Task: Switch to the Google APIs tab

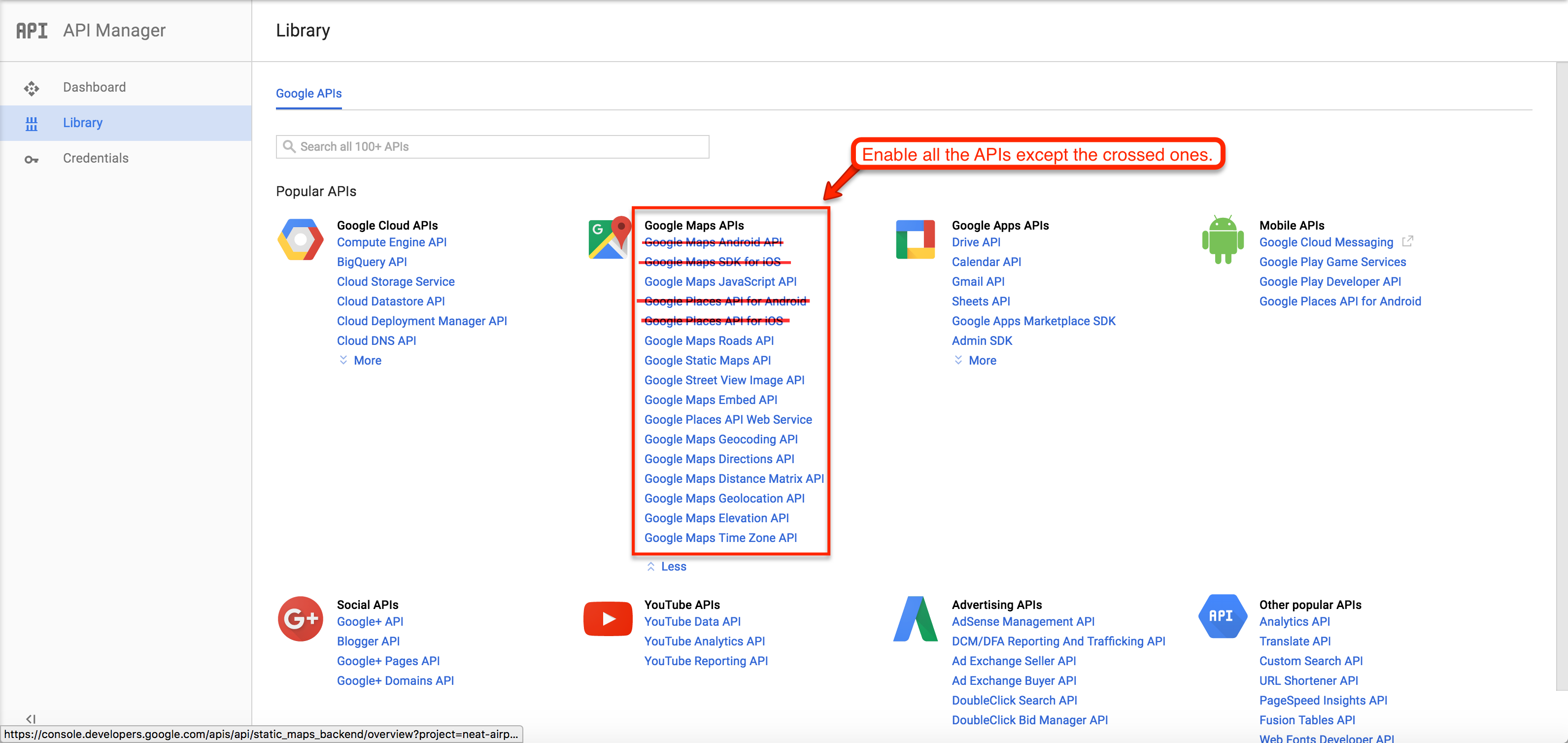Action: pos(308,94)
